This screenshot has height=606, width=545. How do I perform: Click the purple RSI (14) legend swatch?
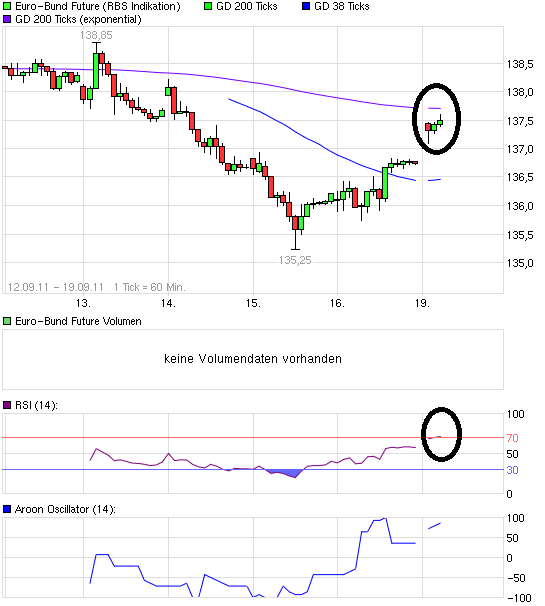(x=7, y=405)
